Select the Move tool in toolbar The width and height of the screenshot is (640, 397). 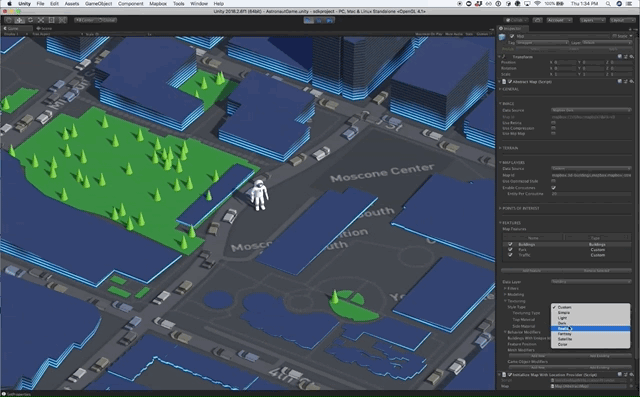click(x=19, y=20)
